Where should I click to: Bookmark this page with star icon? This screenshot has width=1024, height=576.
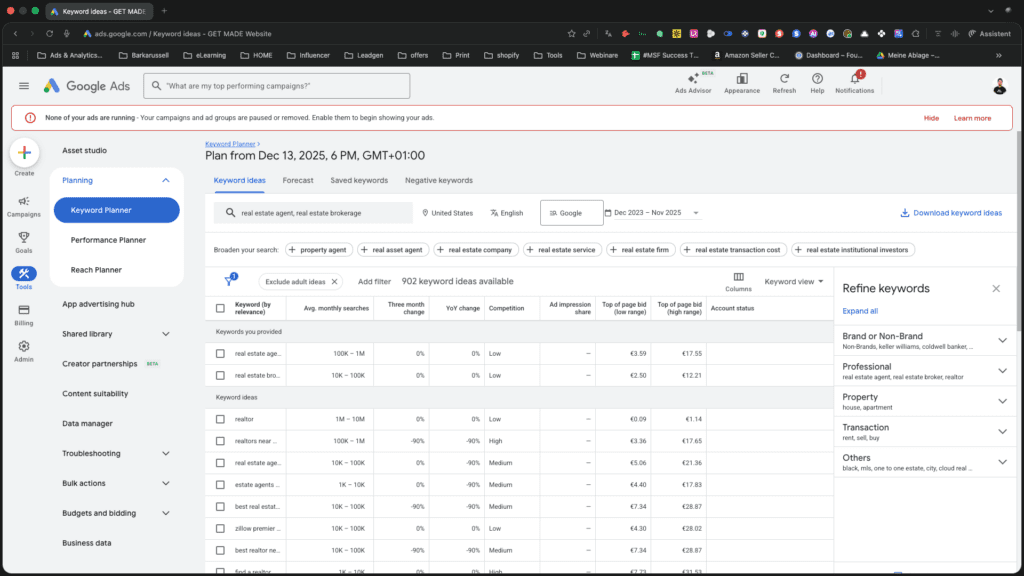tap(571, 33)
